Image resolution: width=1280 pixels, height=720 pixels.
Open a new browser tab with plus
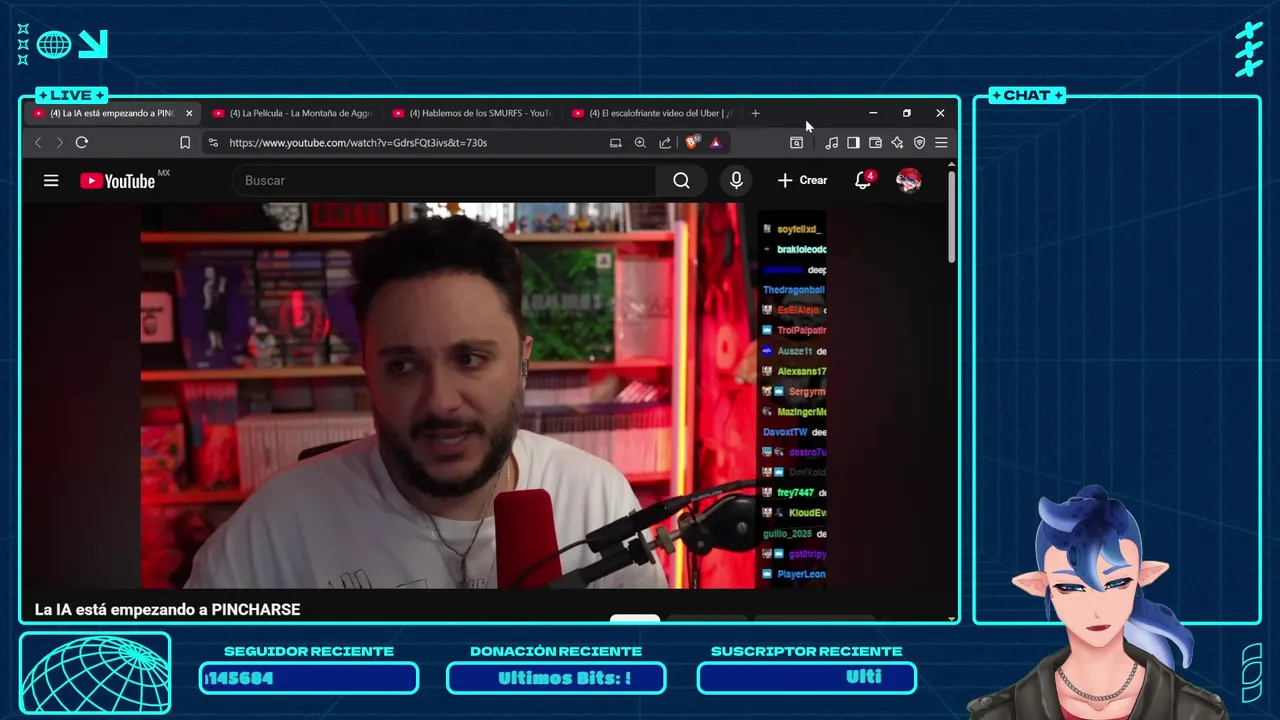[755, 114]
